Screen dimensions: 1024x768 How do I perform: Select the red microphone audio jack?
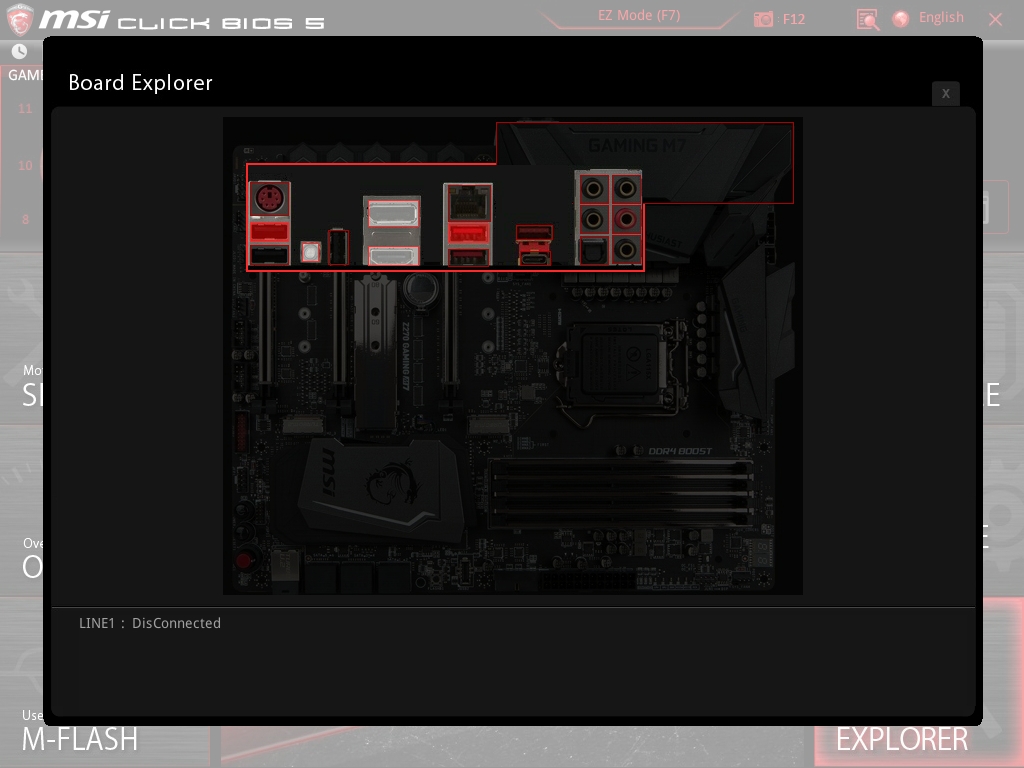[x=626, y=220]
